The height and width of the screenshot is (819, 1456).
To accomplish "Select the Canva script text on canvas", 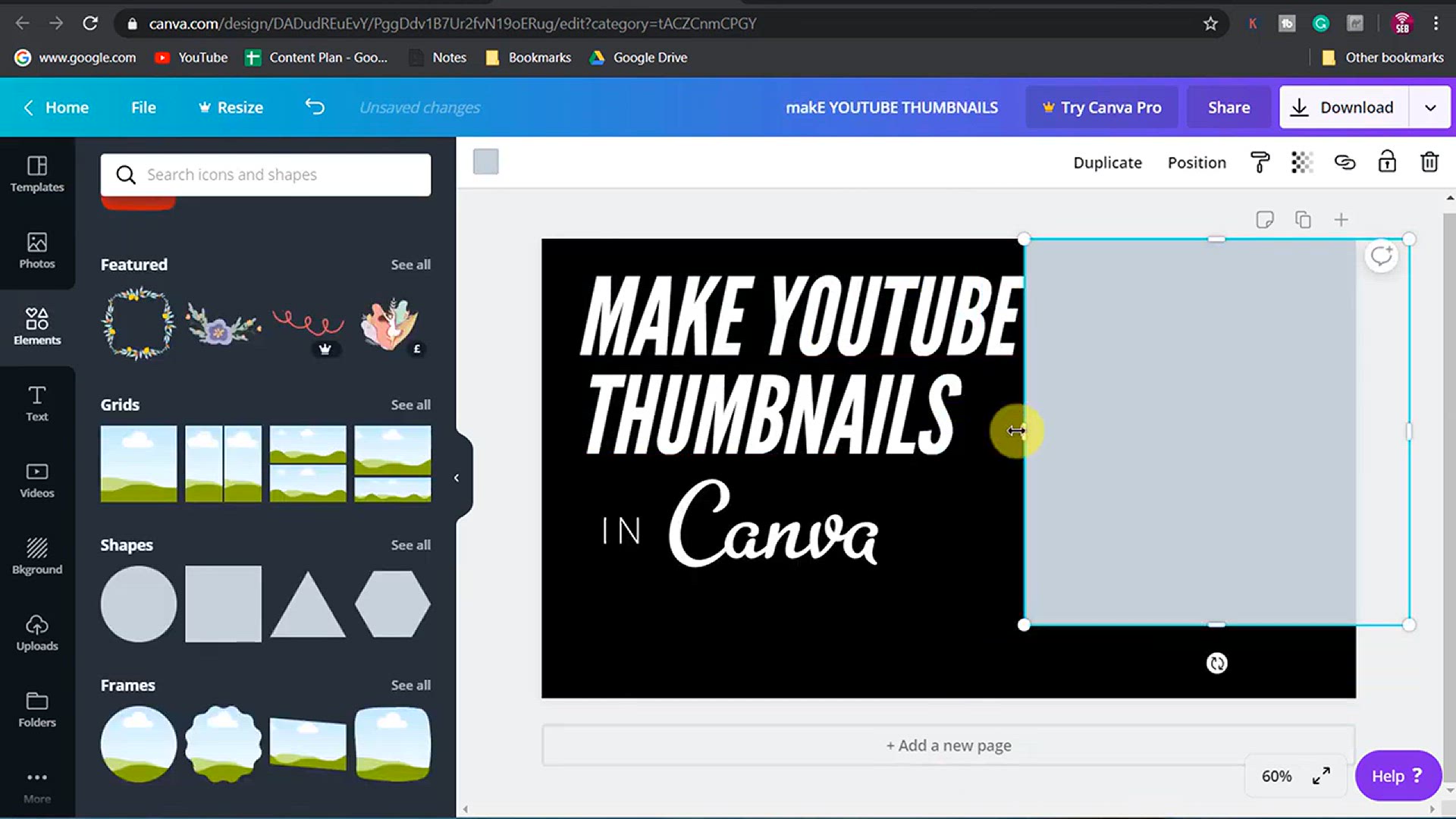I will 773,523.
